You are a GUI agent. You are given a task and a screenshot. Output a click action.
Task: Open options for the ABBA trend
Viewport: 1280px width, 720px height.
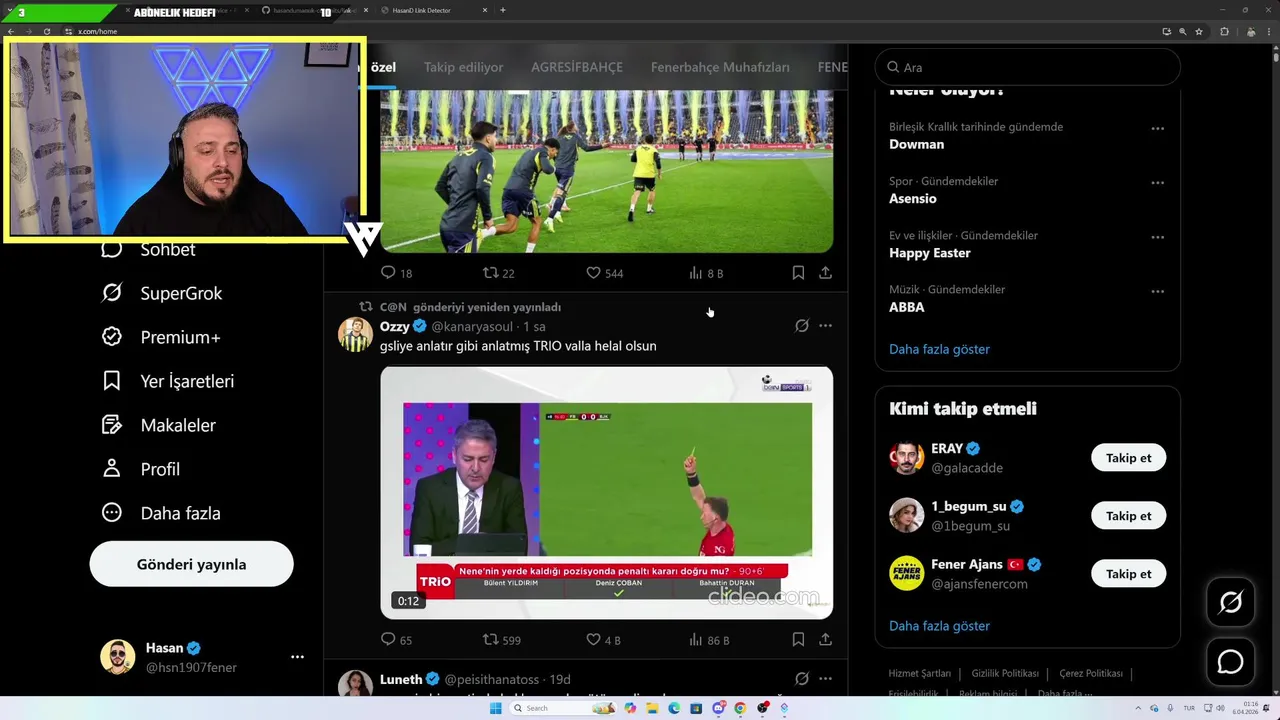point(1157,291)
